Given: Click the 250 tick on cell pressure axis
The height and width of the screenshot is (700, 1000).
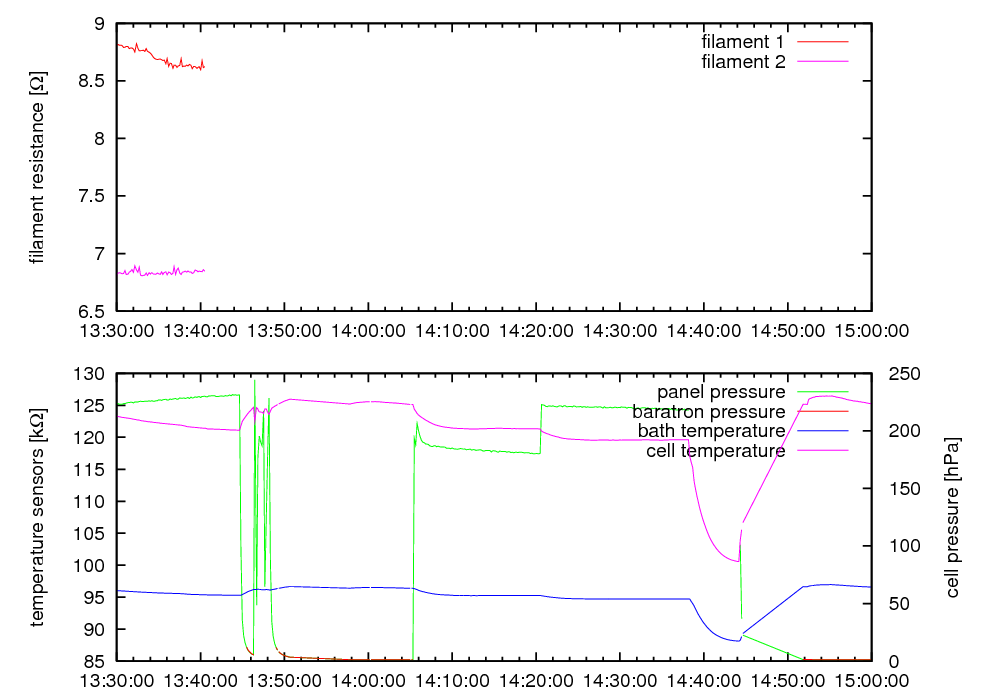Looking at the screenshot, I should 894,374.
